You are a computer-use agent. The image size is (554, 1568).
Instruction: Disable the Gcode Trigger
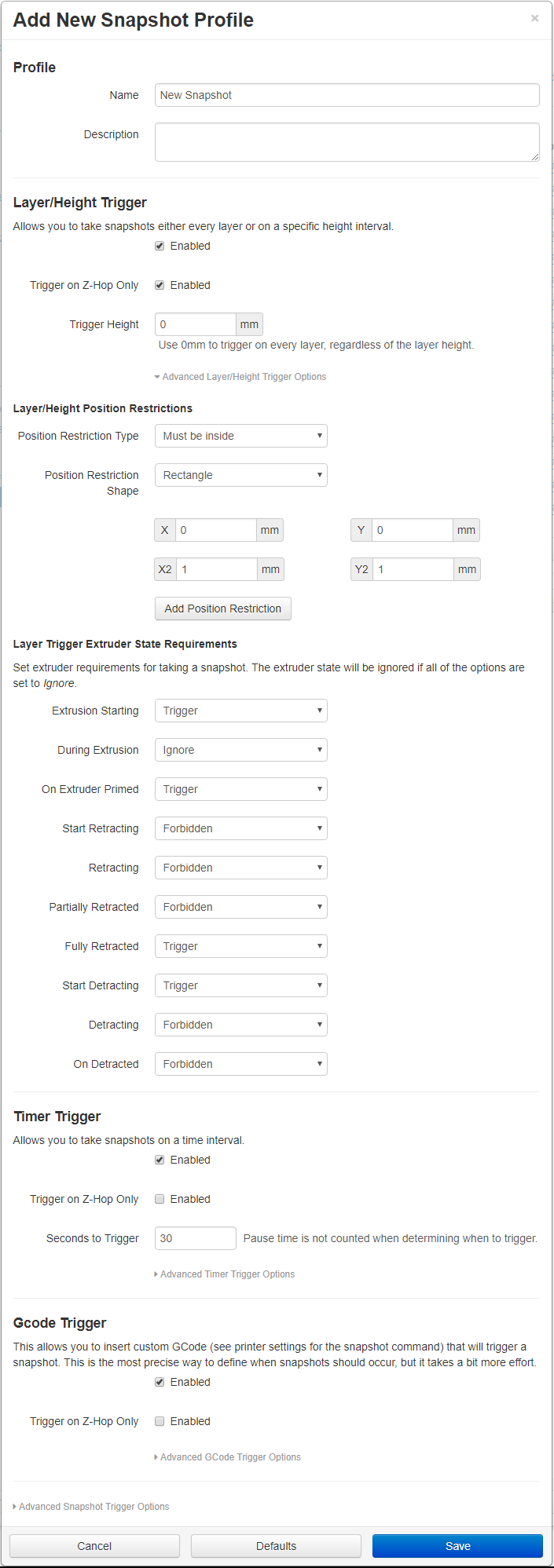[159, 1381]
